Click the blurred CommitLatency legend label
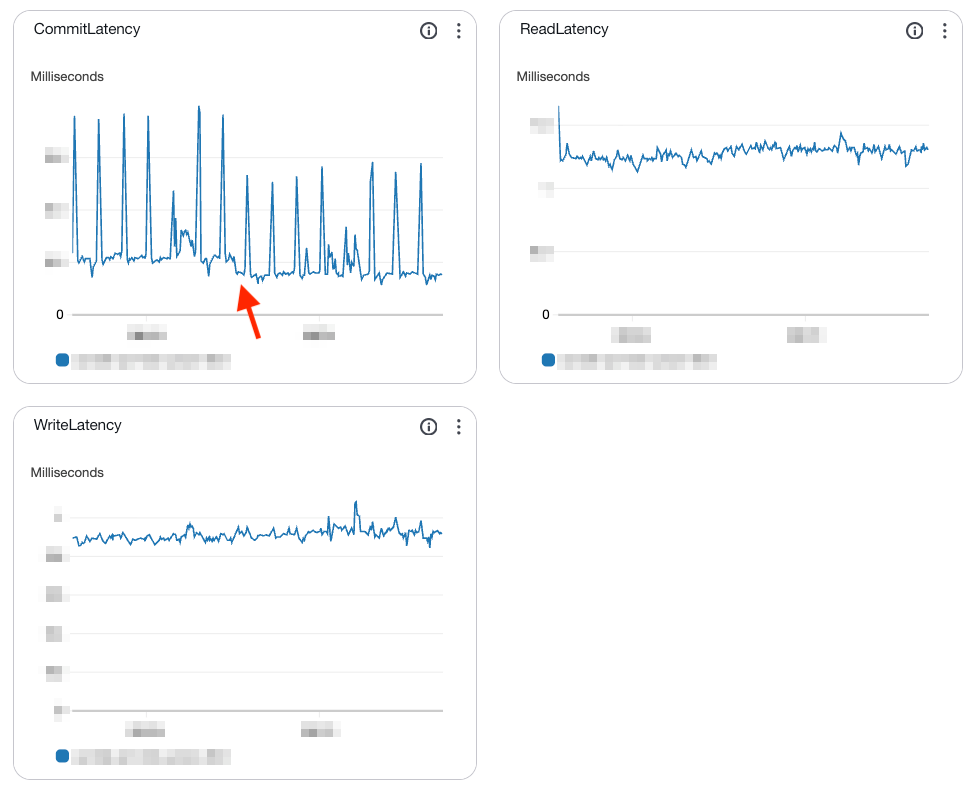This screenshot has height=791, width=972. (x=151, y=361)
